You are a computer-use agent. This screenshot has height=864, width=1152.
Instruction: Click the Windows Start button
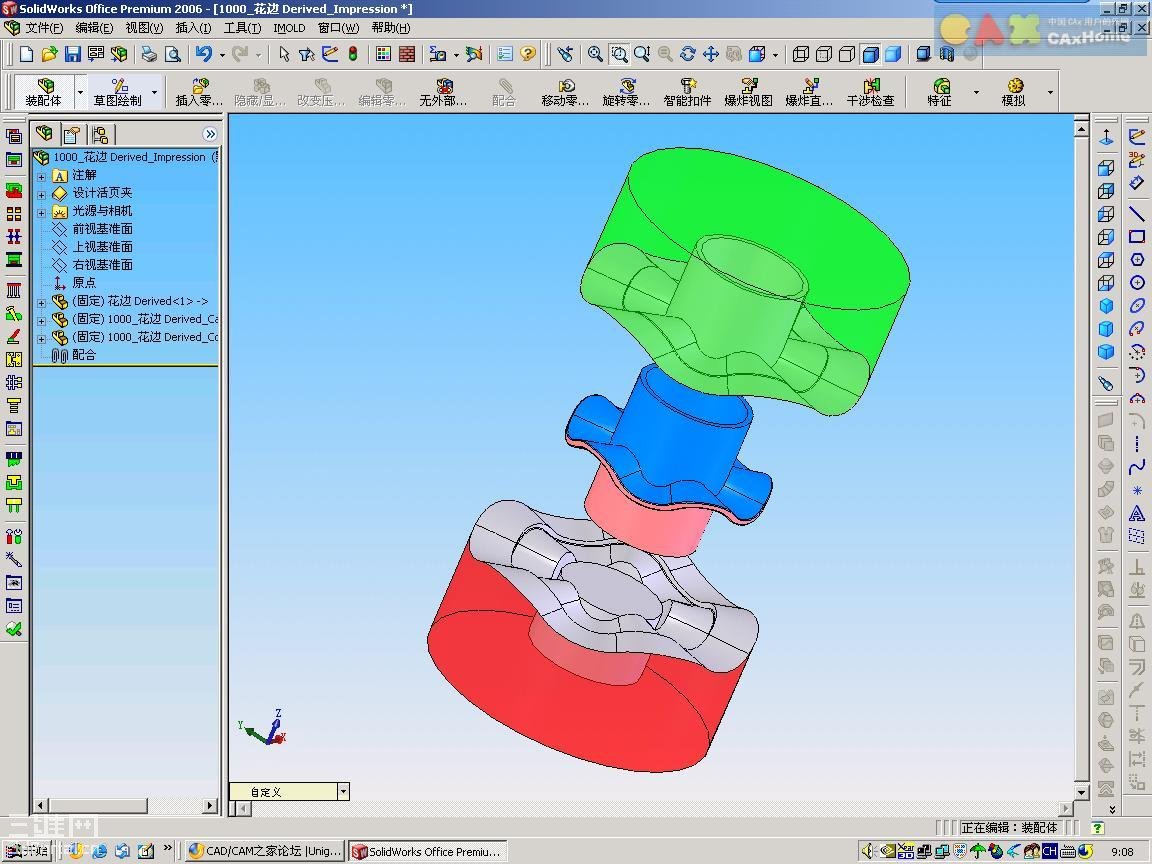(x=29, y=851)
